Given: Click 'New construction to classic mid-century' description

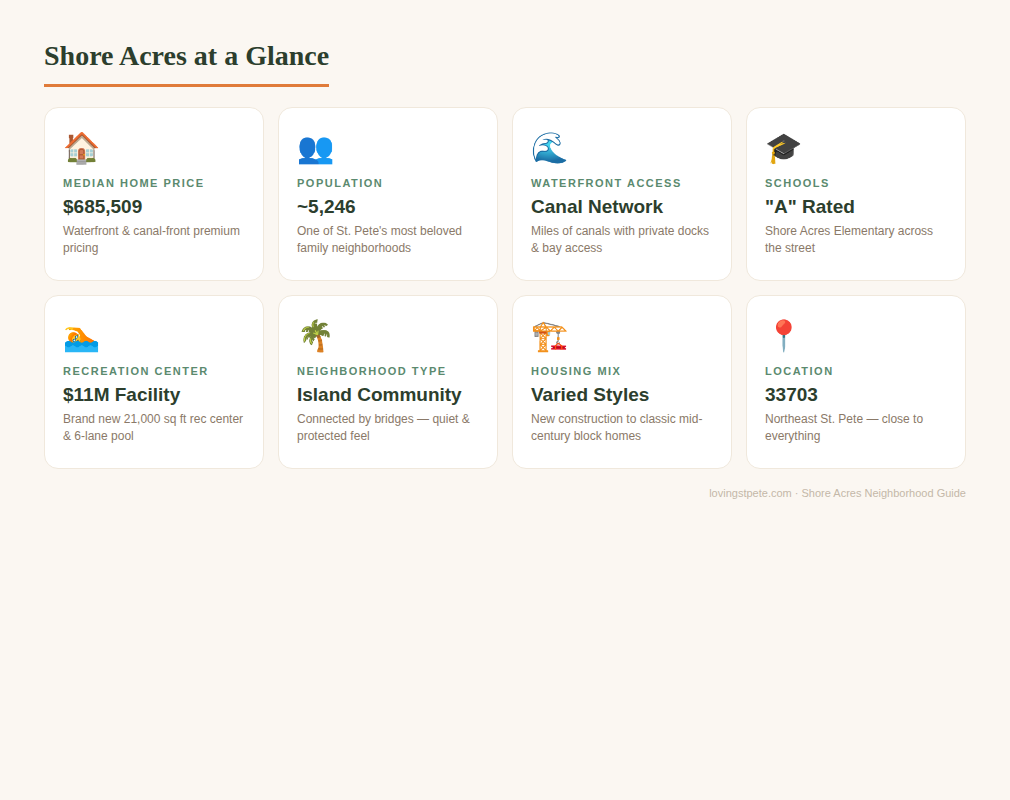Looking at the screenshot, I should (616, 427).
